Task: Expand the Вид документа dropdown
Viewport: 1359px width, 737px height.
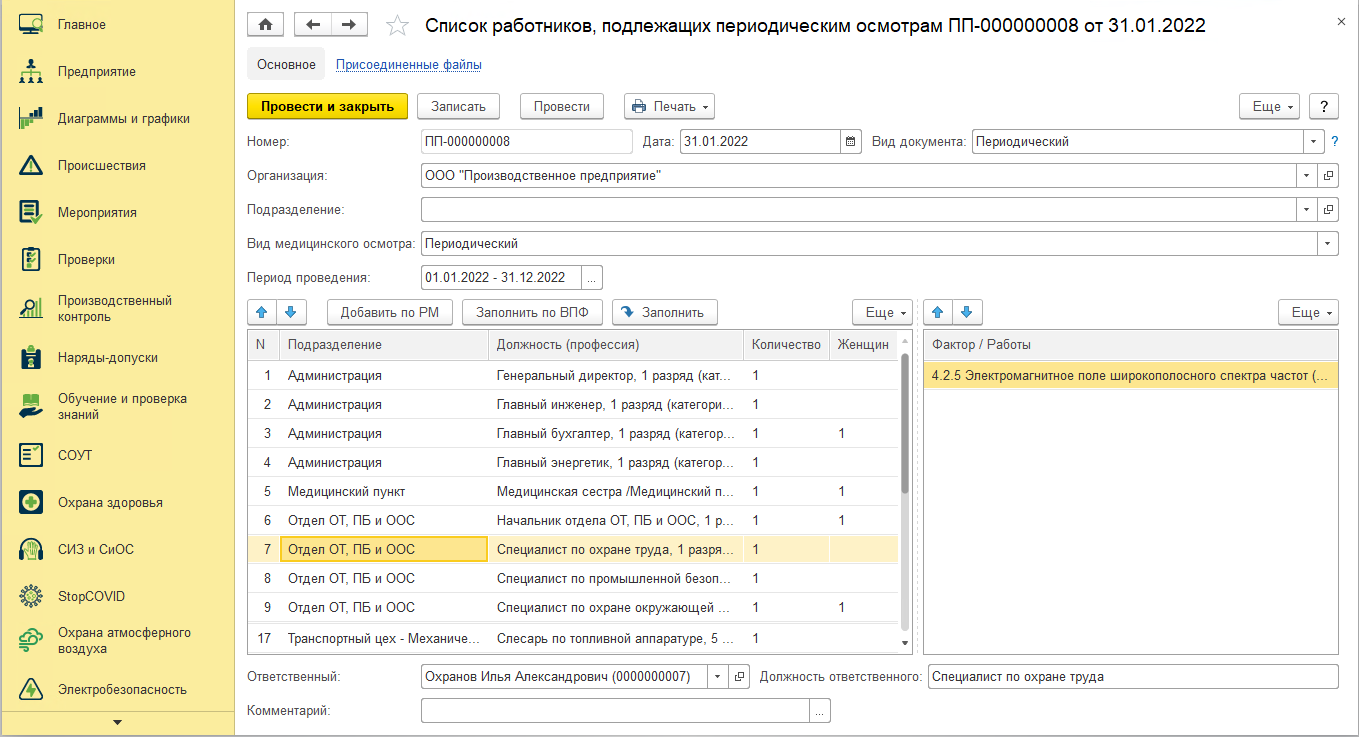Action: [1311, 142]
